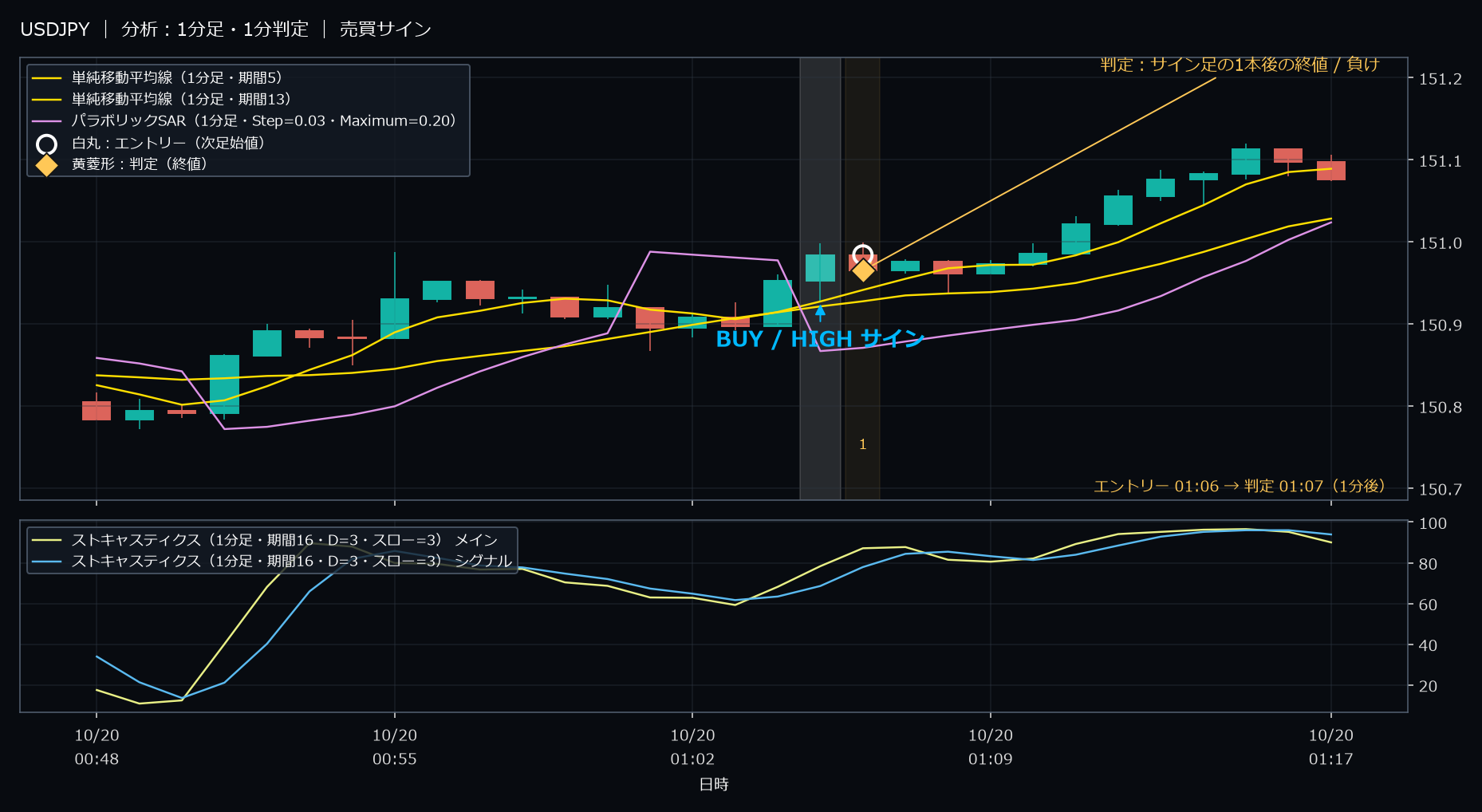This screenshot has width=1482, height=812.
Task: Click the 150.8 price axis label
Action: click(1441, 408)
